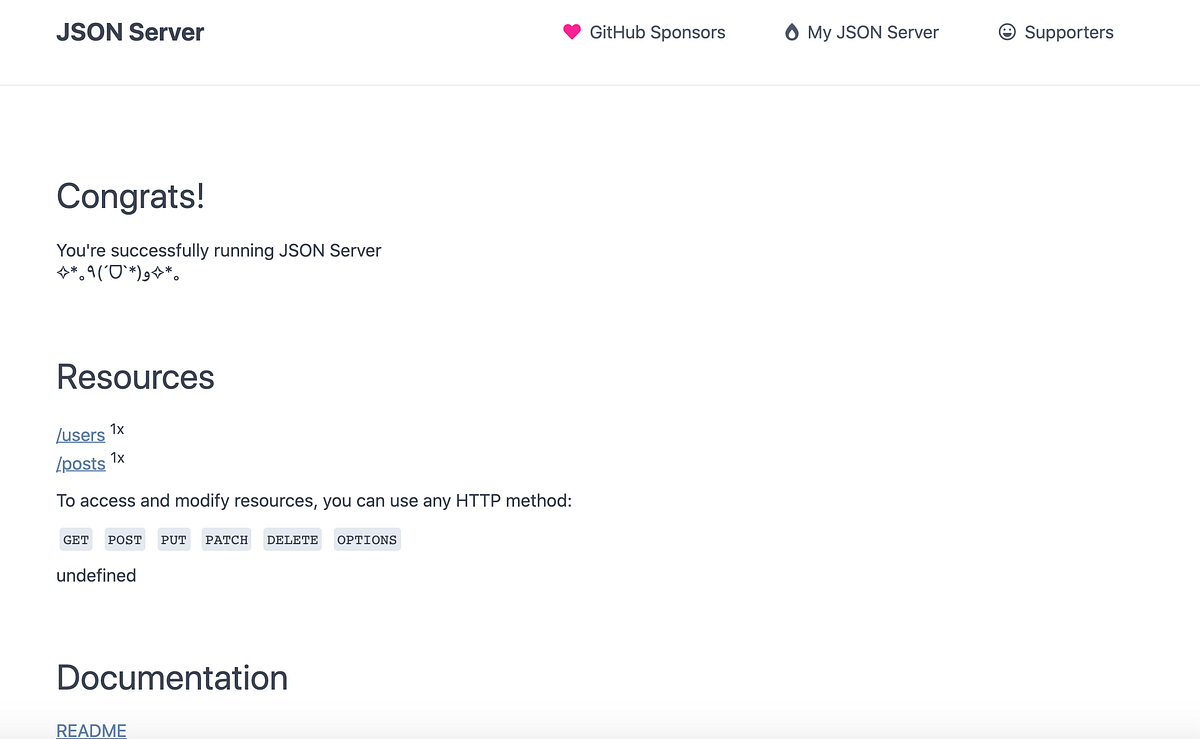Click the smiley face Supporters icon
Viewport: 1200px width, 739px height.
pyautogui.click(x=1006, y=32)
